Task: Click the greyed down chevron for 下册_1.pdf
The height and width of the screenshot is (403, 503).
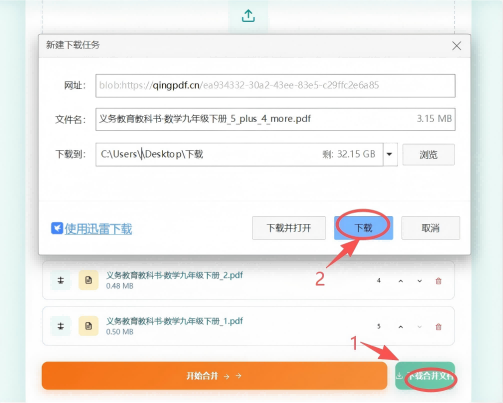Action: pyautogui.click(x=420, y=327)
